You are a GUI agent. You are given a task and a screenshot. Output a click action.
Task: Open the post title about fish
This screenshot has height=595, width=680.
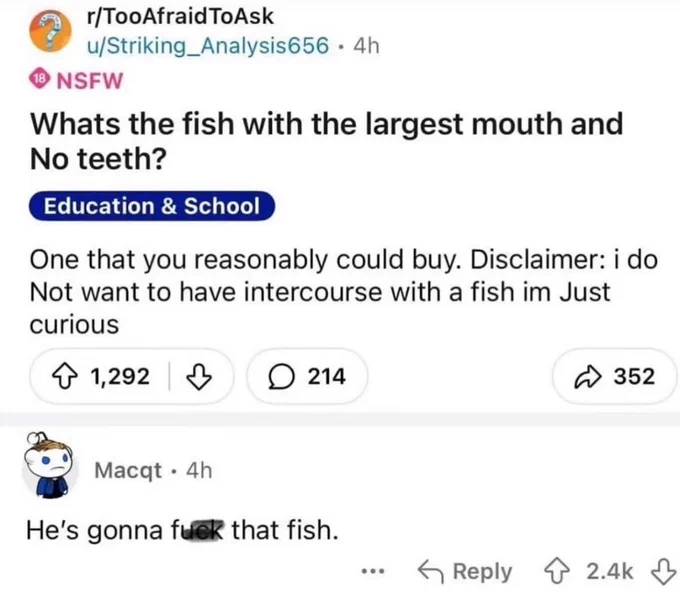[x=328, y=140]
